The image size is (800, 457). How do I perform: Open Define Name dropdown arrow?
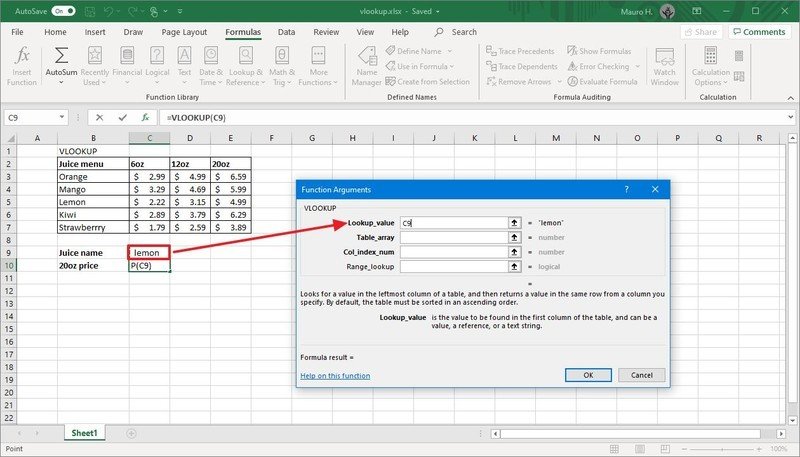(x=449, y=51)
